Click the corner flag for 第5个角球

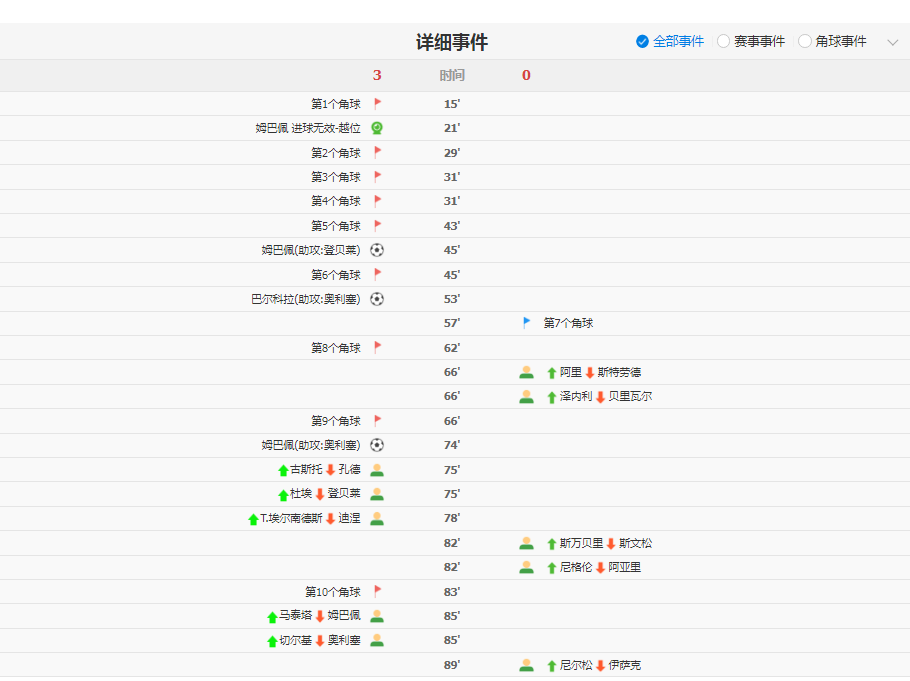pos(377,225)
